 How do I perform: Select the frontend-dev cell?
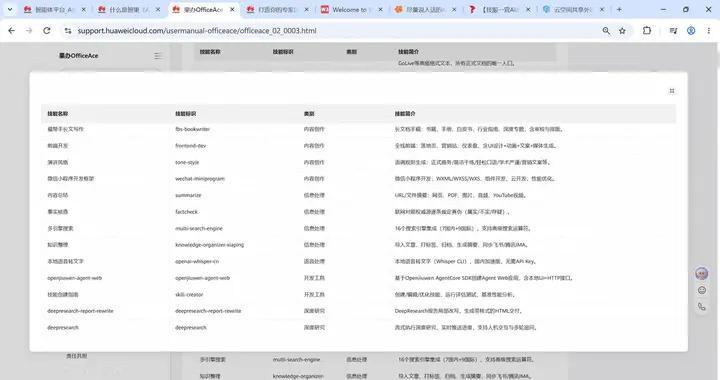pos(191,146)
